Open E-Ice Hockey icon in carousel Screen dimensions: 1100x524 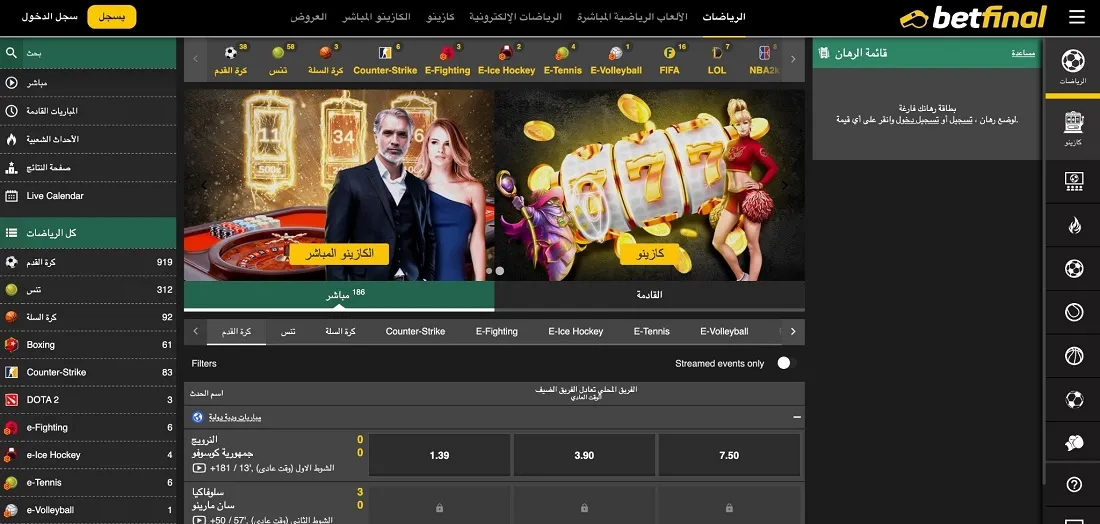pos(506,53)
